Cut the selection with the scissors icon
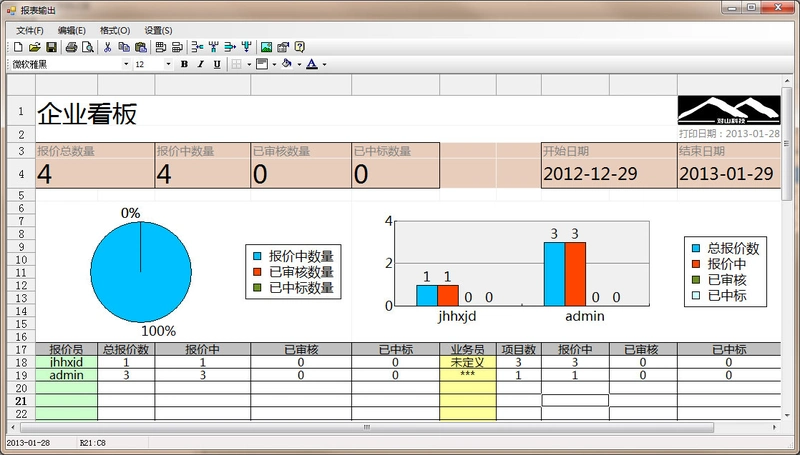Screen dimensions: 800x455 107,47
